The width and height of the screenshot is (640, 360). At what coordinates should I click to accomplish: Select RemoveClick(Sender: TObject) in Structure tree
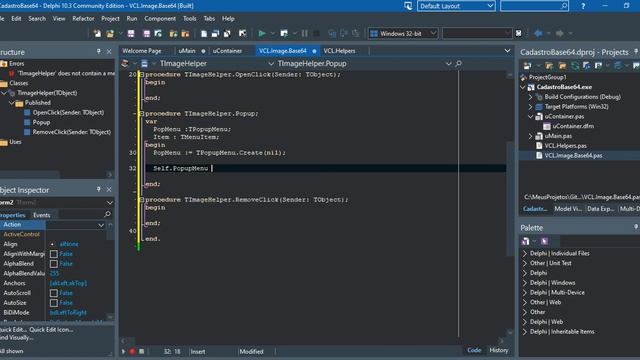71,132
